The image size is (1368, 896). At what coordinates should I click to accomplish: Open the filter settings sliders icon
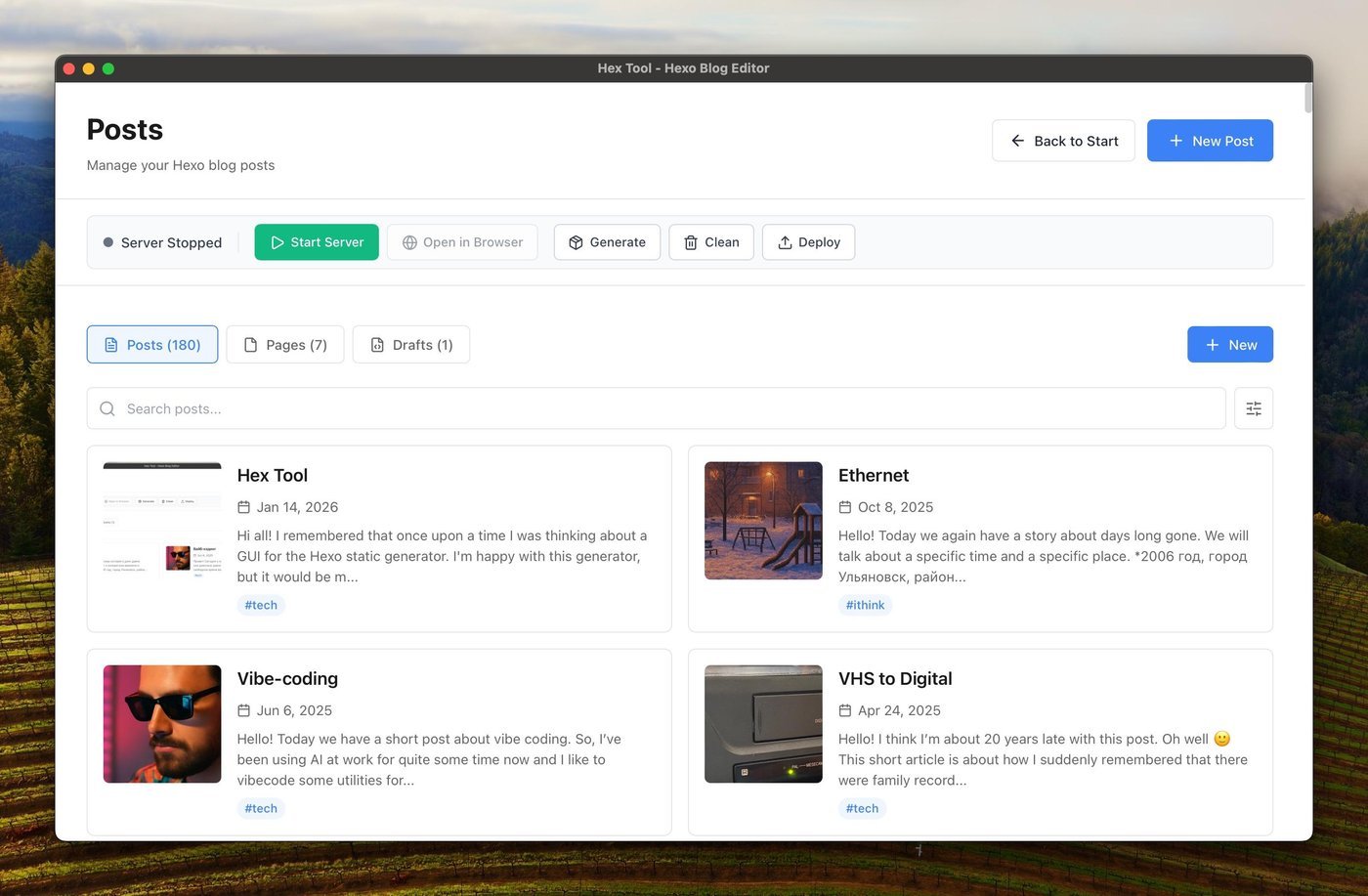(1253, 408)
